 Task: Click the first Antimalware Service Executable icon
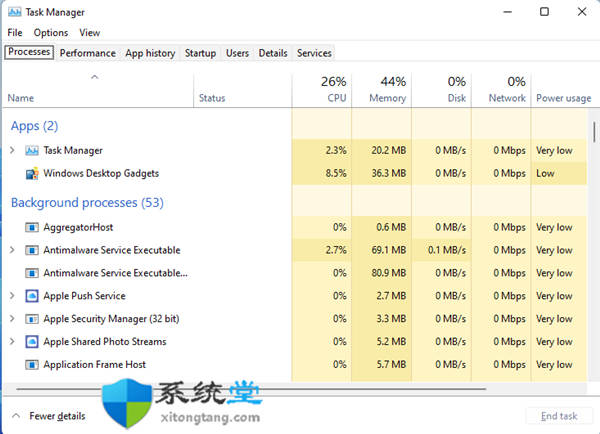(x=32, y=250)
